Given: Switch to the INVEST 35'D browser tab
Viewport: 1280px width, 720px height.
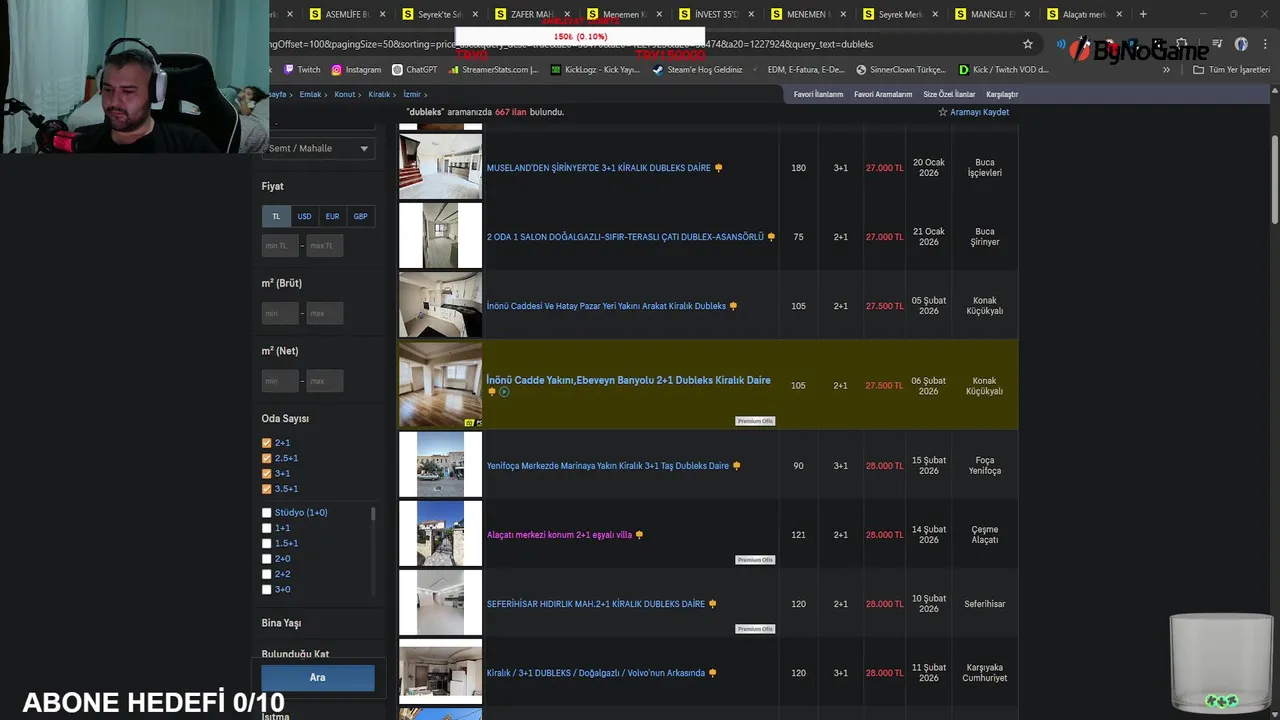Looking at the screenshot, I should tap(715, 14).
